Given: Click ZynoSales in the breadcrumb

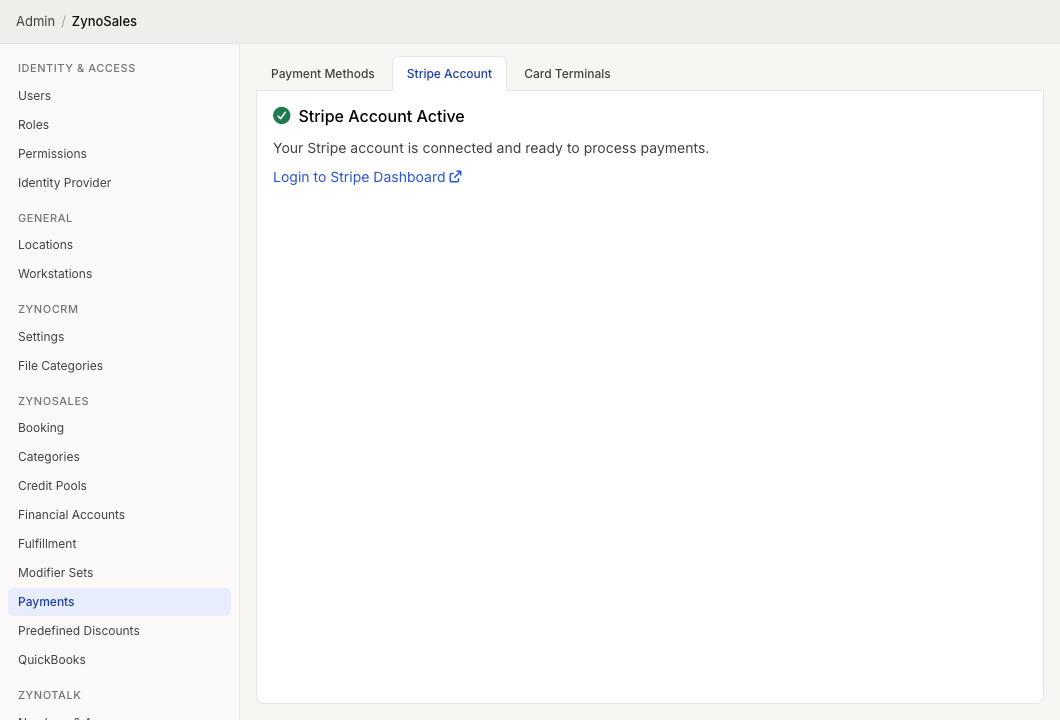Looking at the screenshot, I should tap(104, 21).
